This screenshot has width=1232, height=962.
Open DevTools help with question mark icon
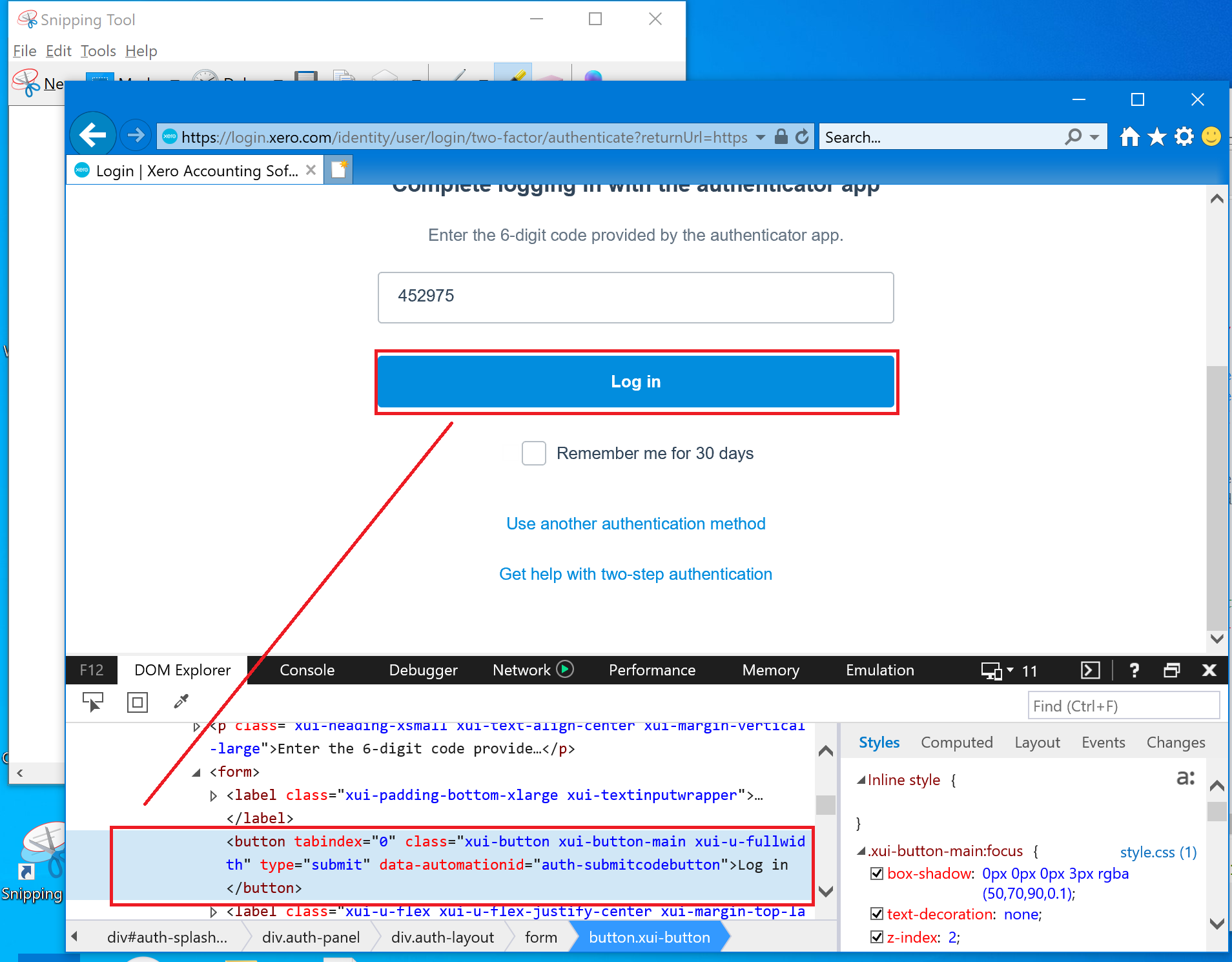1135,670
